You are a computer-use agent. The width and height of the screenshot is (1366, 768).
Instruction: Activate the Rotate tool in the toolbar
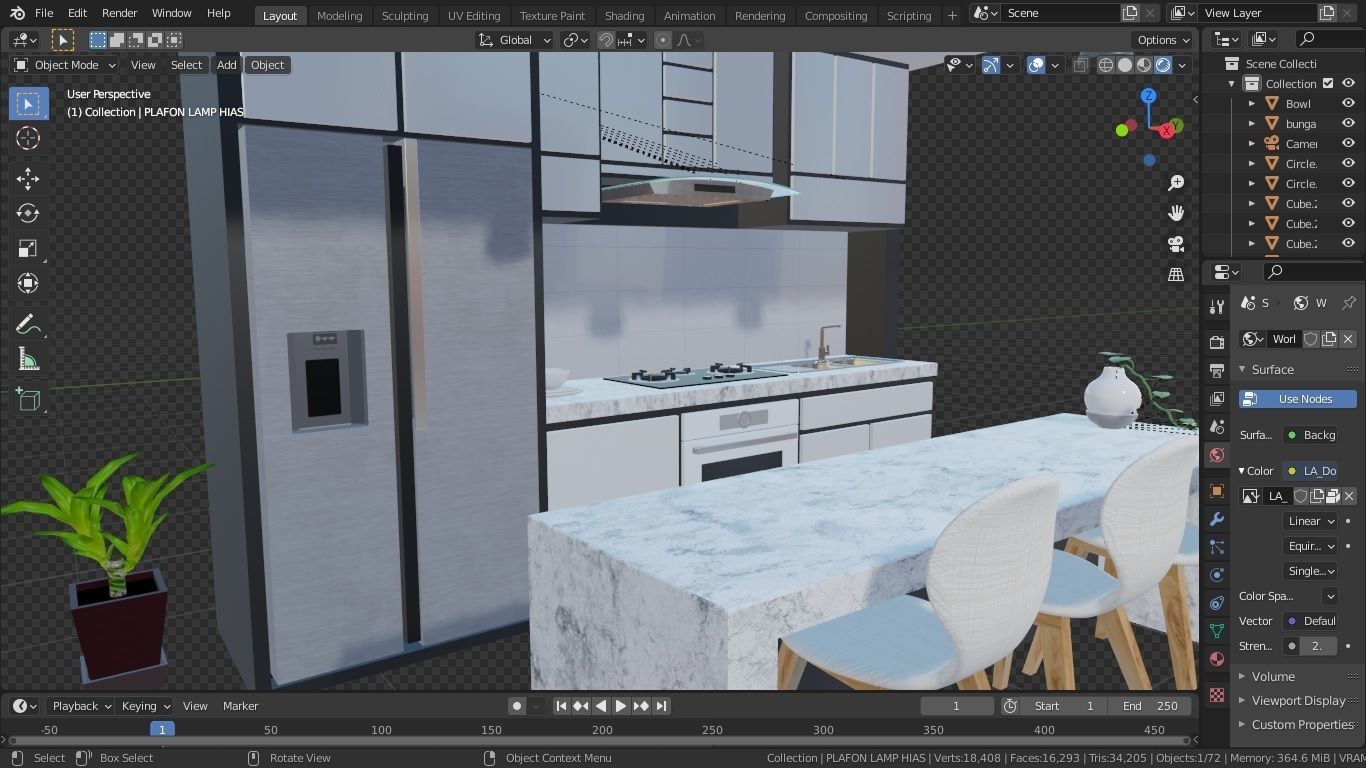tap(28, 214)
